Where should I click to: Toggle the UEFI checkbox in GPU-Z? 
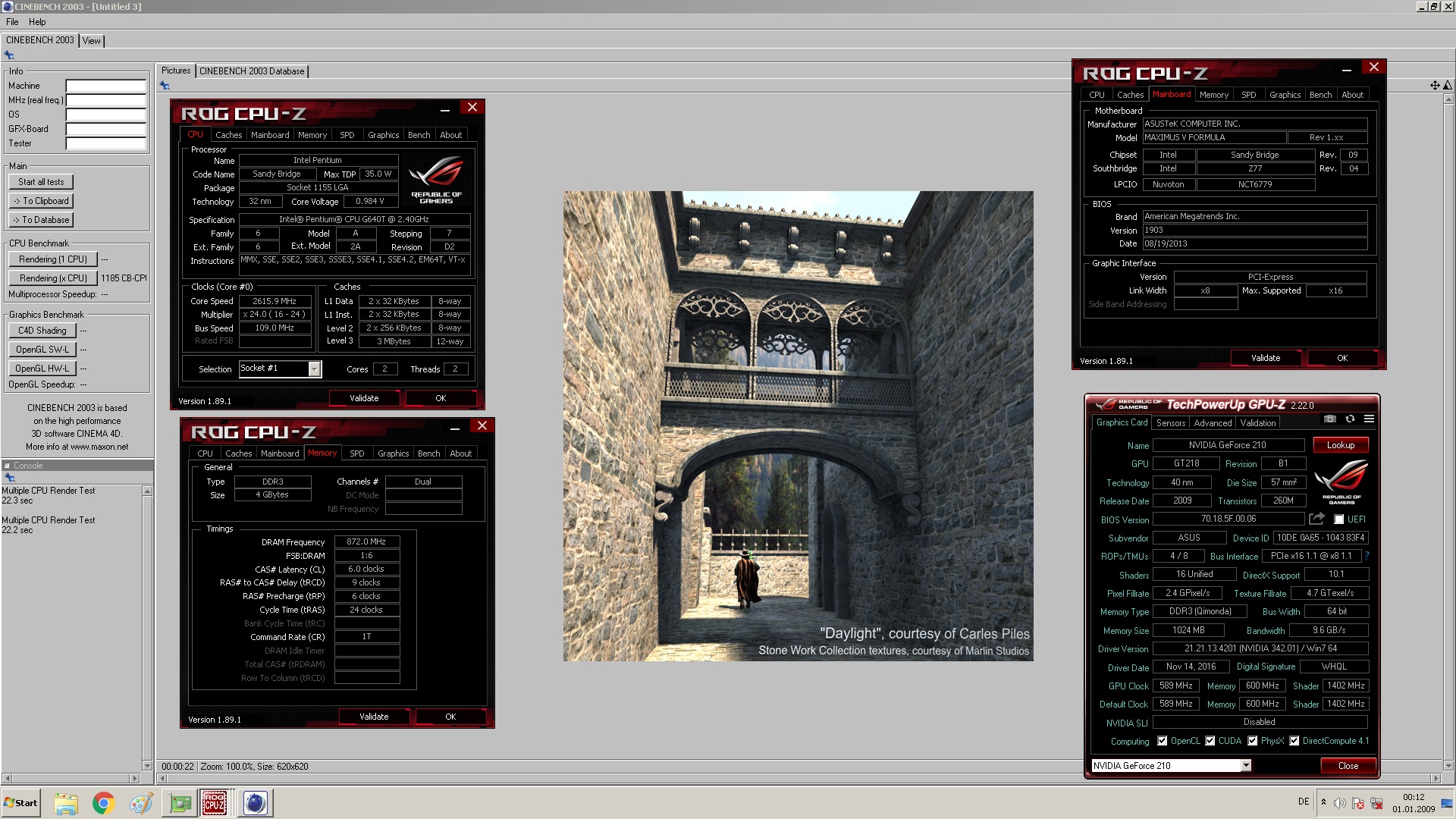1338,519
